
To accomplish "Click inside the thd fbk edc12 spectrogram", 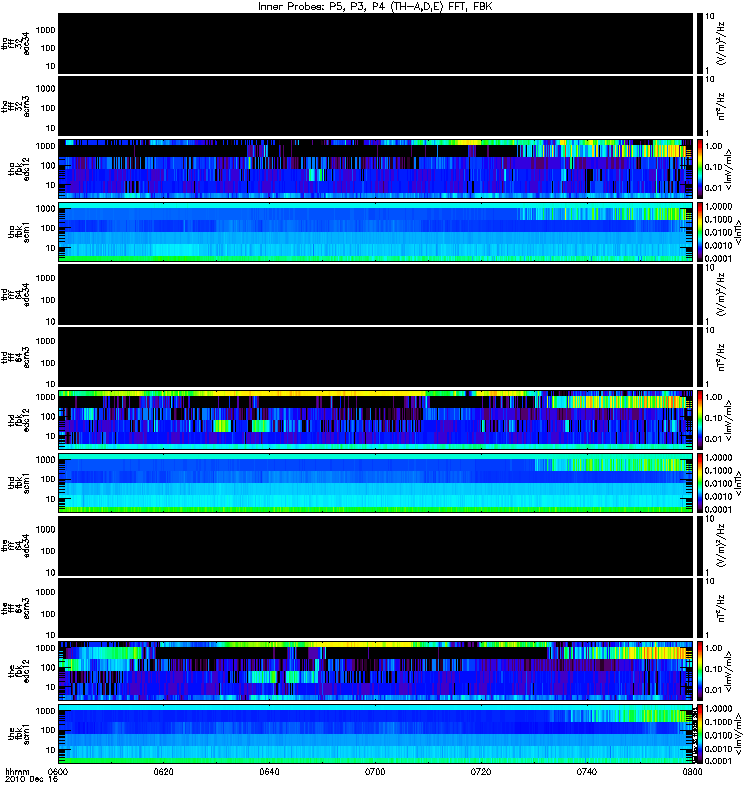I will click(375, 420).
